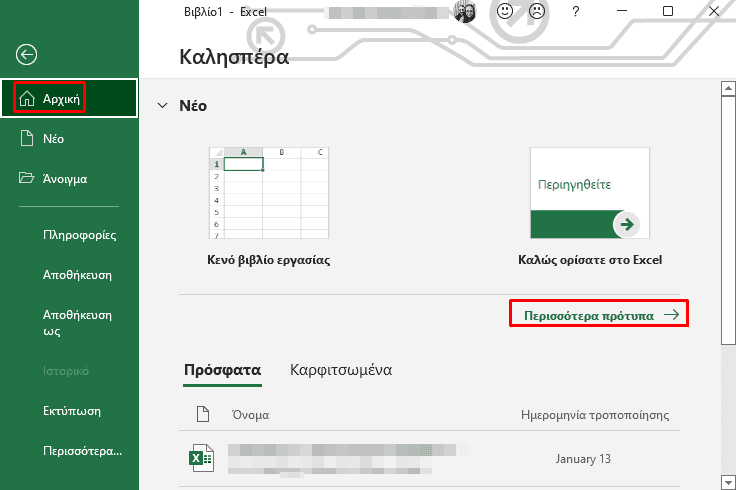Click the scrollbar up arrow
736x490 pixels.
728,88
